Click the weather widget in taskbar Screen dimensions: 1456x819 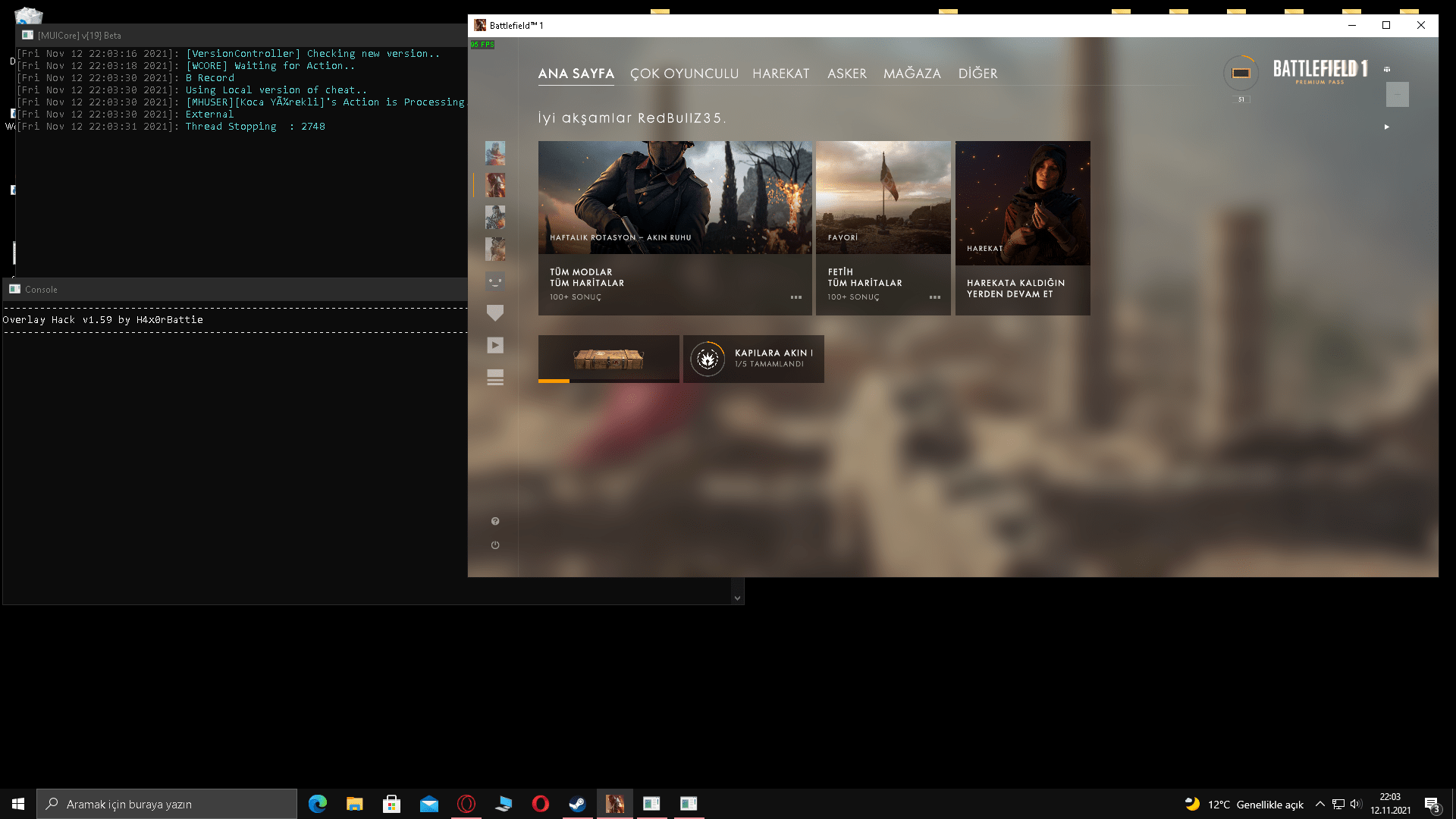1244,804
